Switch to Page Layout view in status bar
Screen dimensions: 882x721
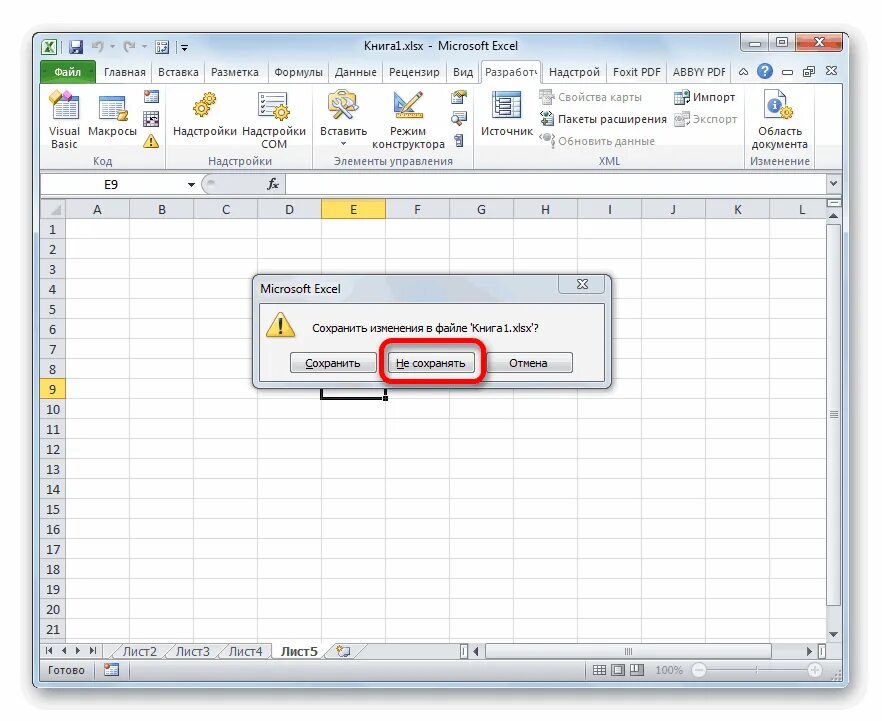[x=618, y=670]
